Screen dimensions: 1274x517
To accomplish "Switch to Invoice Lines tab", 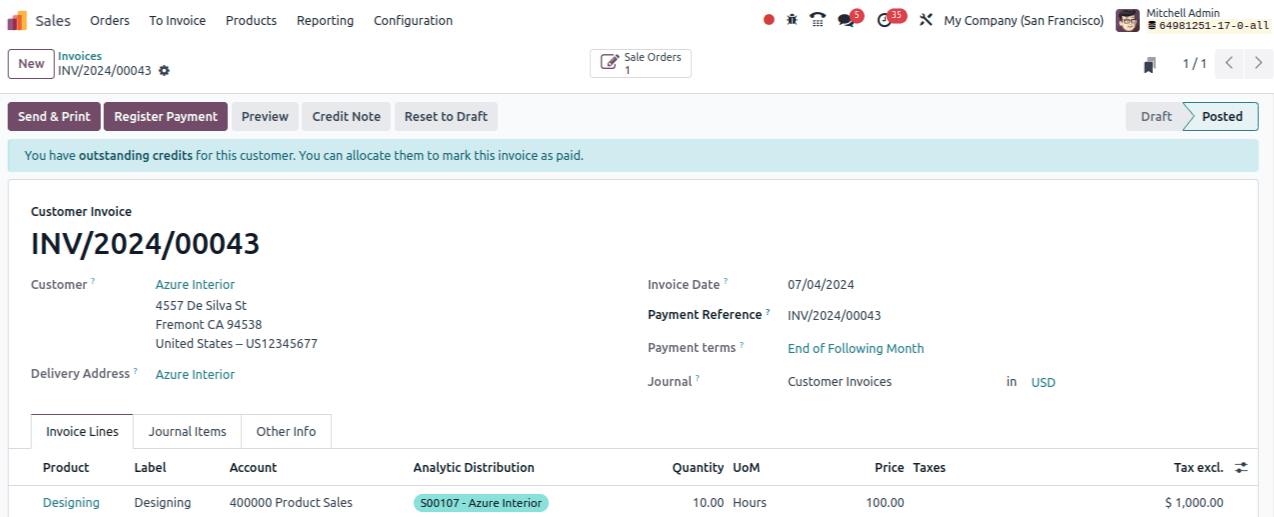I will pos(82,432).
